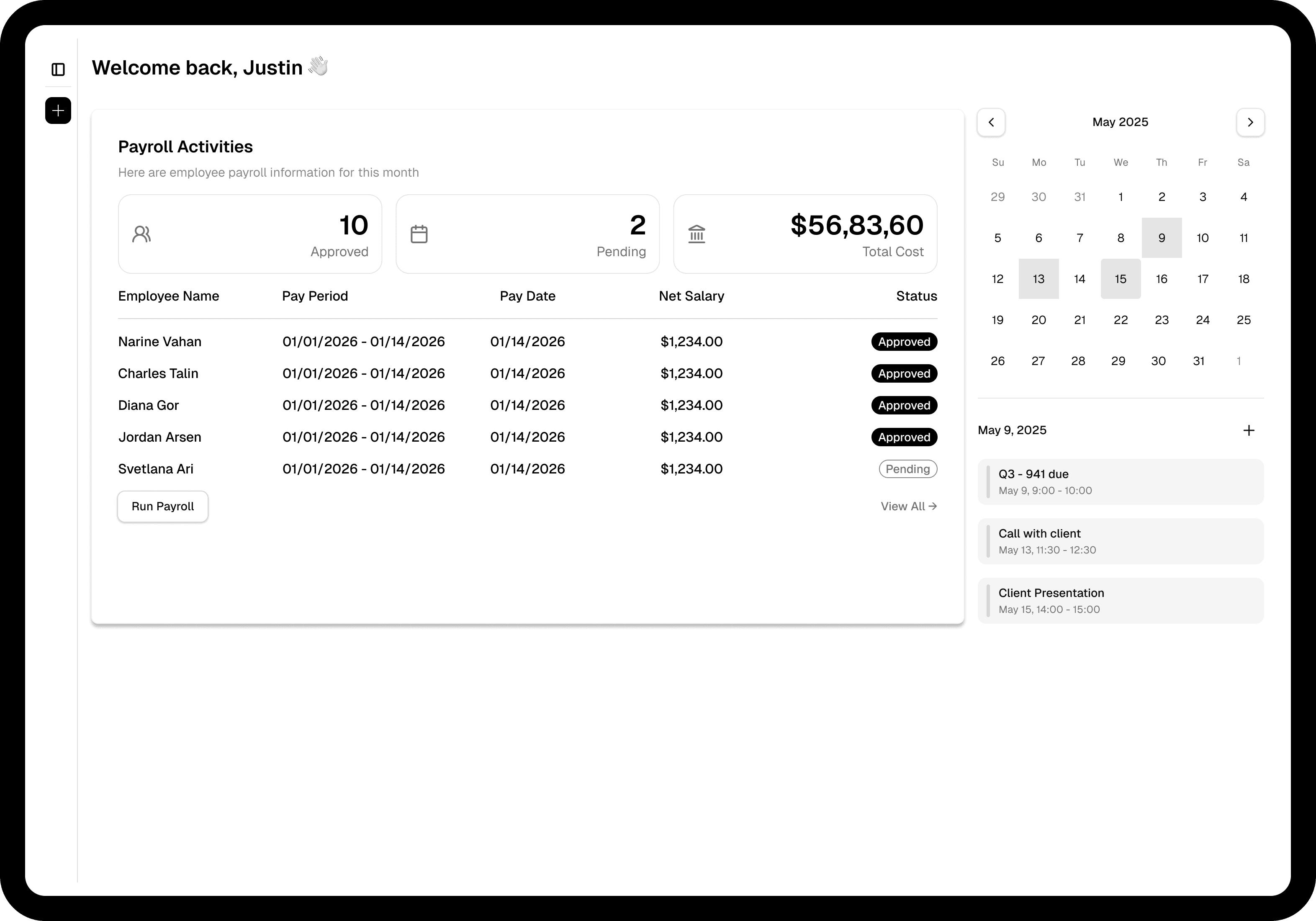The height and width of the screenshot is (921, 1316).
Task: Pick May 9 in the calendar
Action: point(1161,238)
